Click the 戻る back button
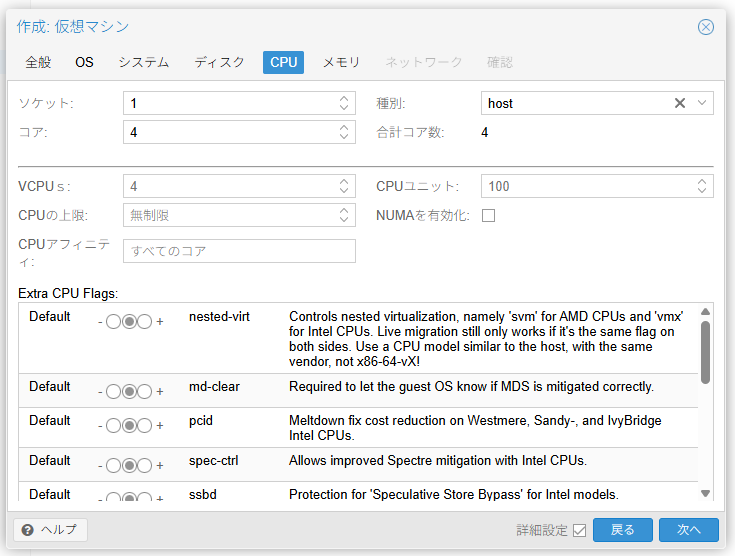This screenshot has height=556, width=735. pos(622,530)
